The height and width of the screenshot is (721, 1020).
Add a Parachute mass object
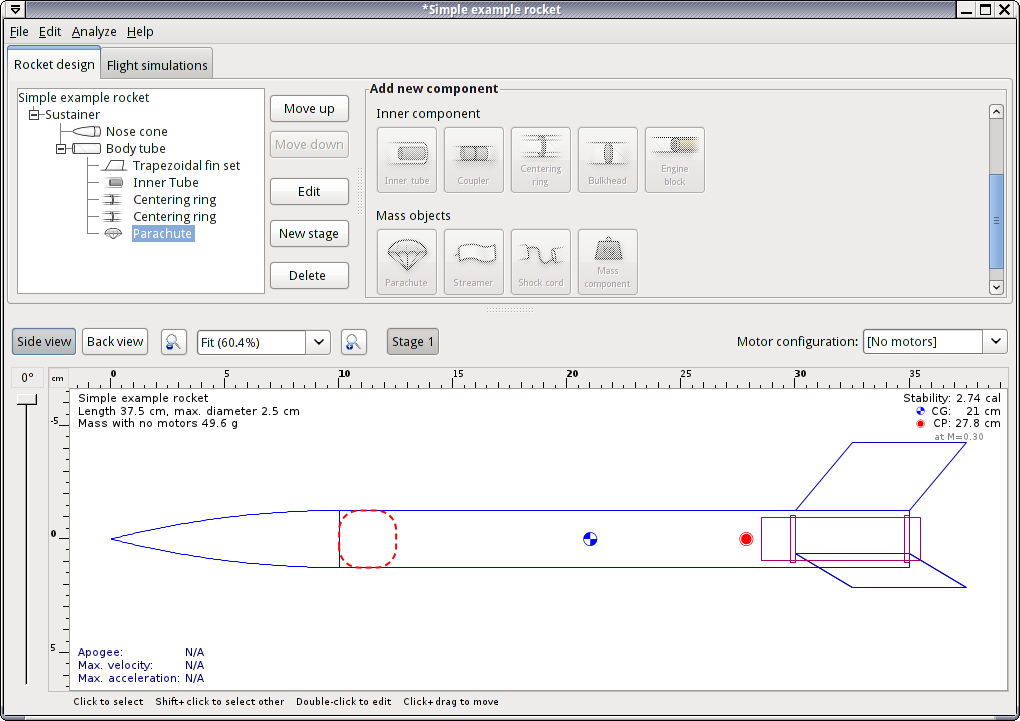406,261
